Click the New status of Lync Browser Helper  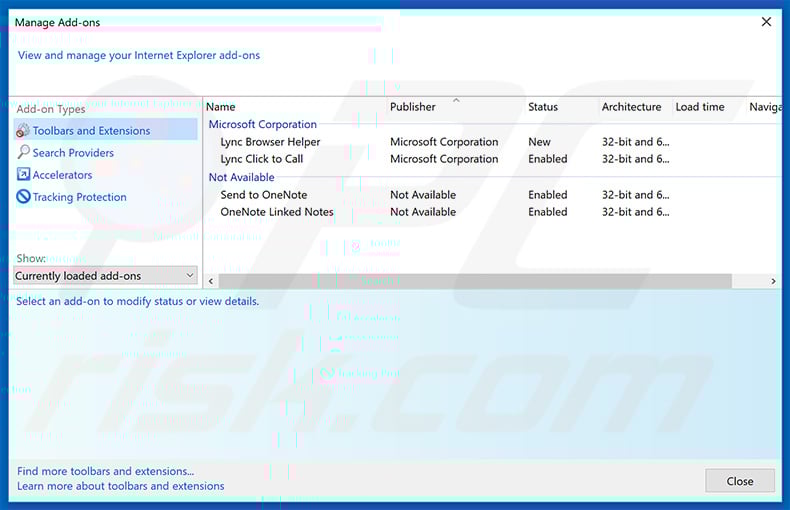point(539,142)
